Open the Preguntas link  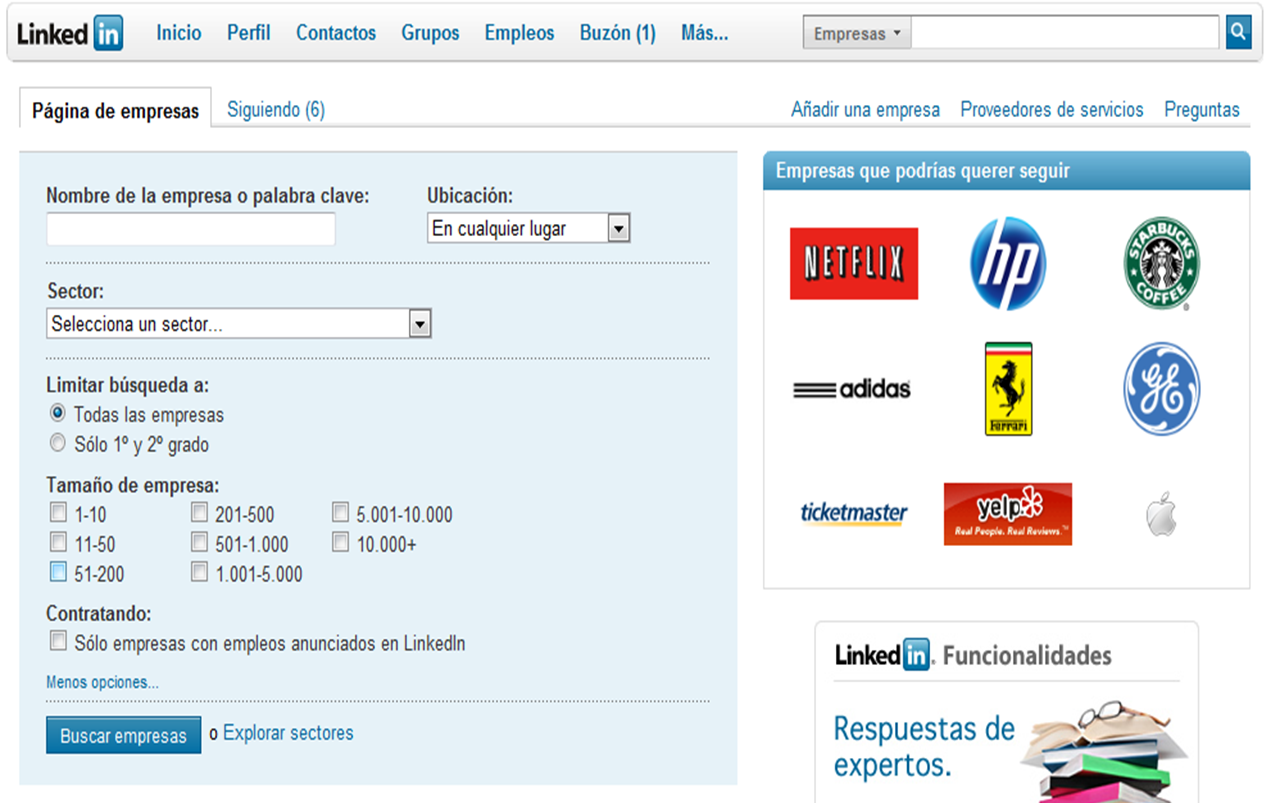coord(1202,110)
